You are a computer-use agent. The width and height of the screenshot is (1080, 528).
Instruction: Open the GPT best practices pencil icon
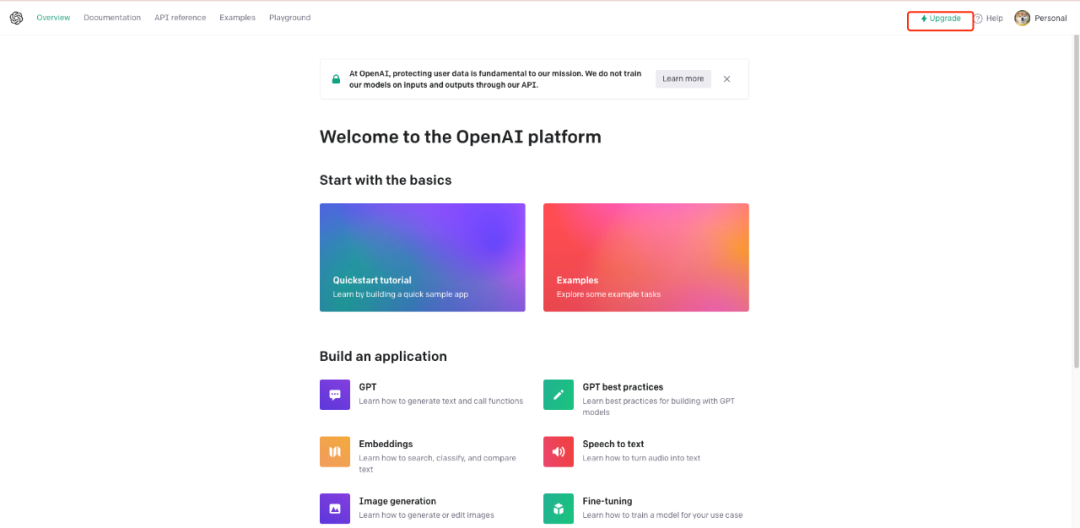(558, 394)
